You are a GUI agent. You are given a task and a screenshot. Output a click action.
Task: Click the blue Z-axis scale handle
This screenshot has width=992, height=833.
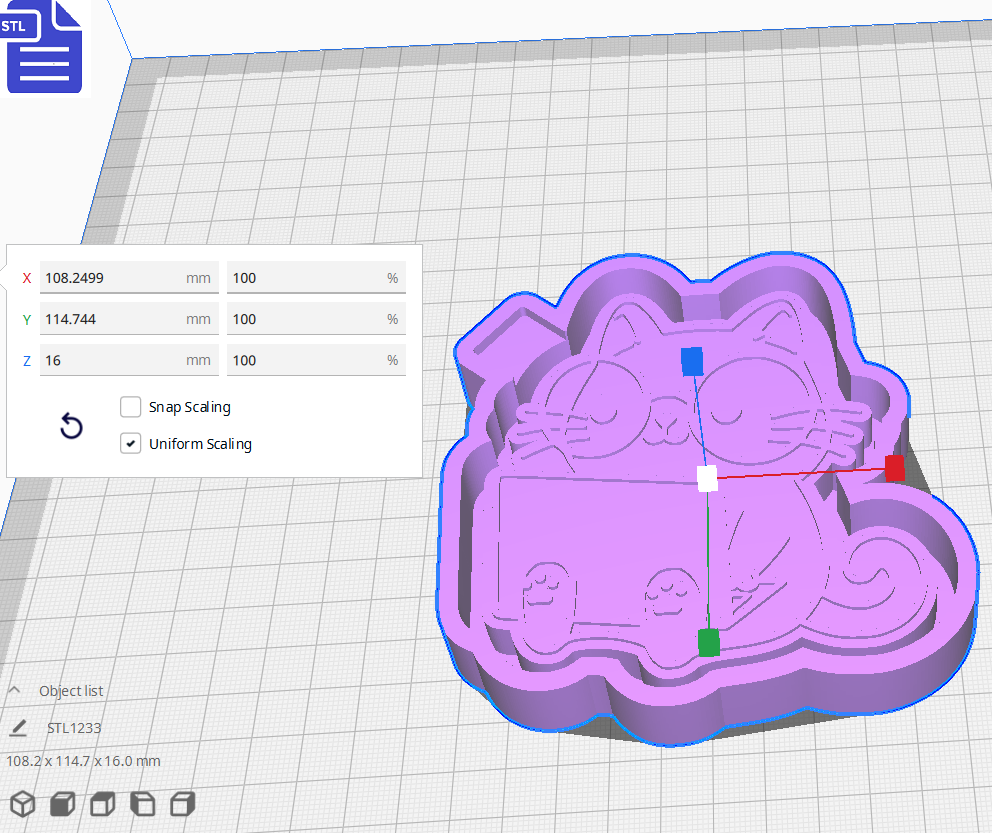click(x=691, y=361)
